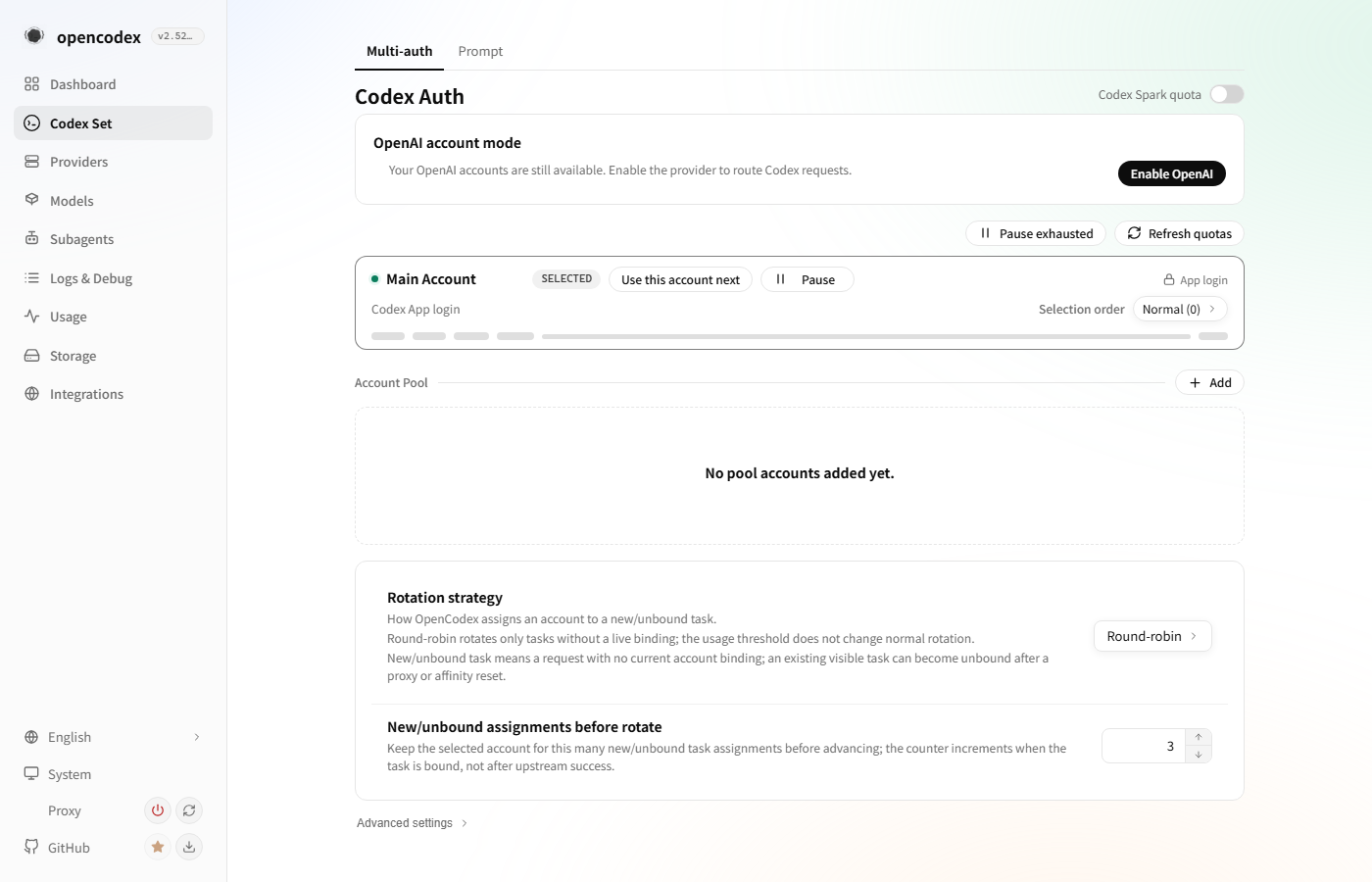Open the Round-robin rotation strategy dropdown
This screenshot has width=1372, height=882.
(1152, 636)
